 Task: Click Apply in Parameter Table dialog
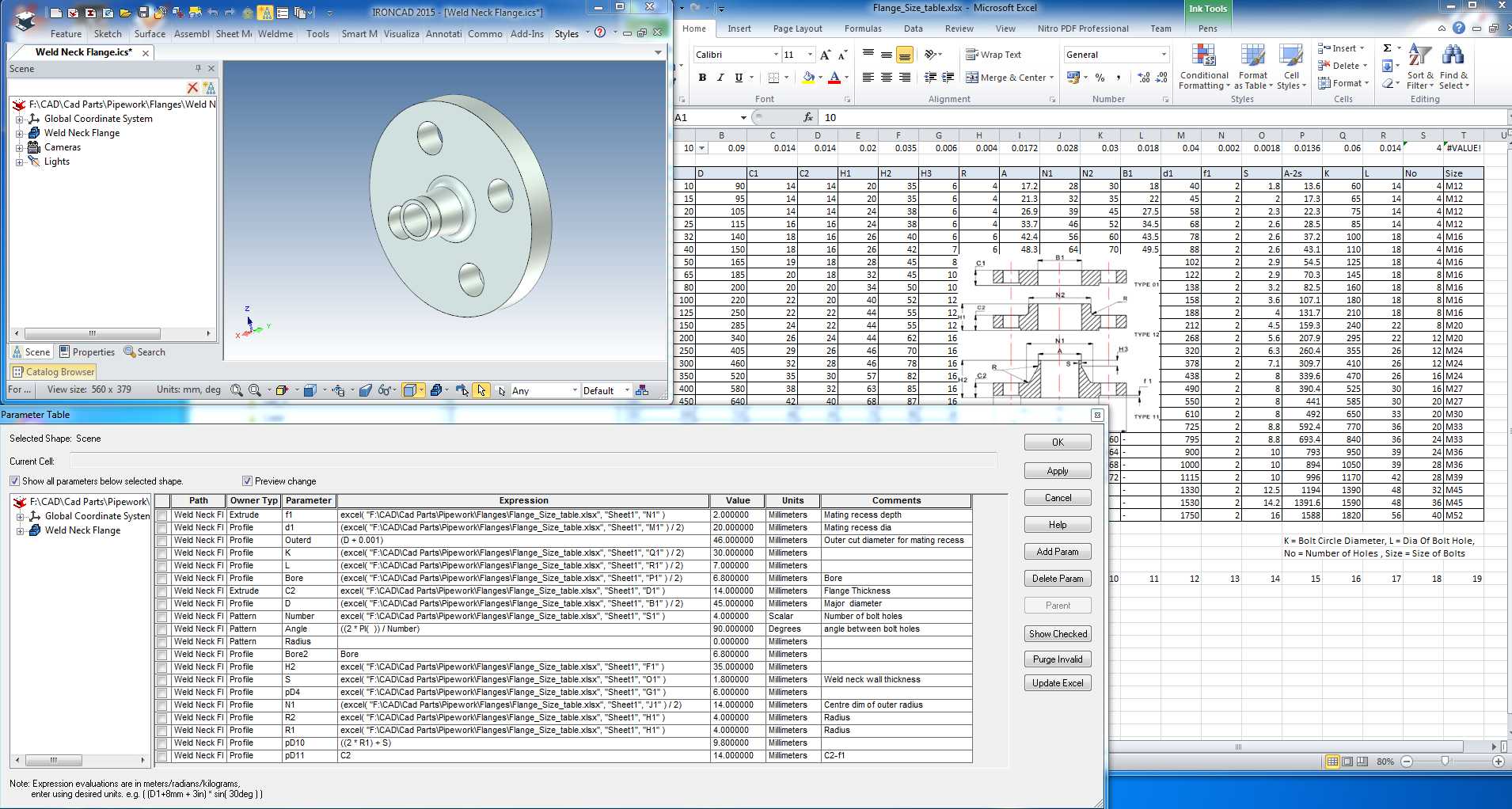(x=1058, y=471)
